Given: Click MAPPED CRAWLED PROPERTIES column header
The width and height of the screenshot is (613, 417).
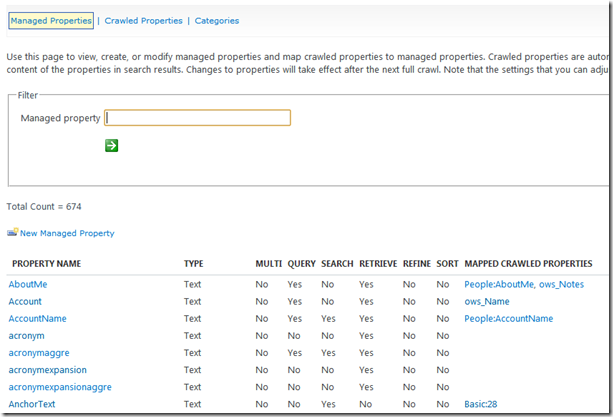Looking at the screenshot, I should pos(528,264).
